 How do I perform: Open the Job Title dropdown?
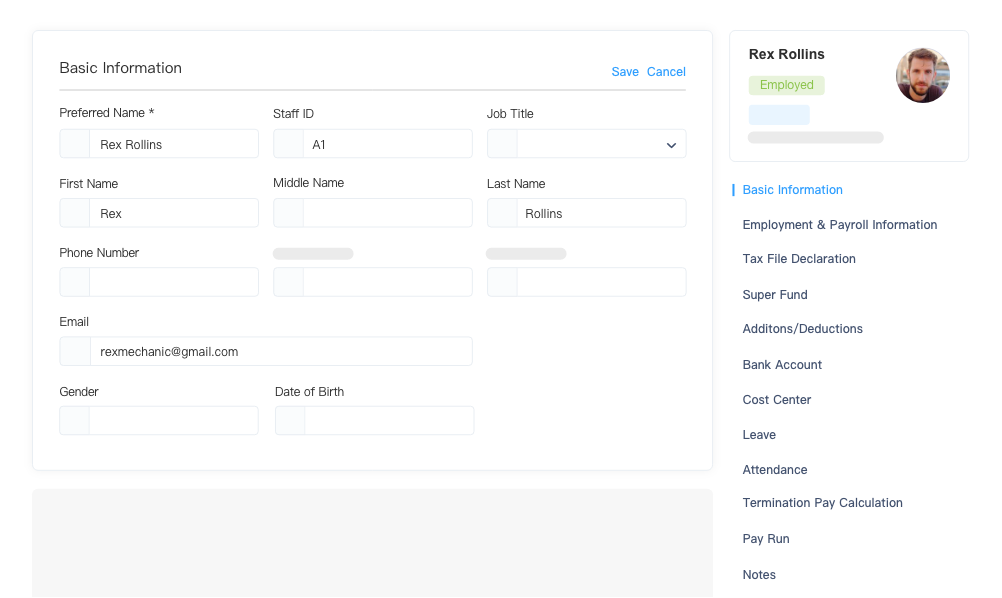[587, 144]
